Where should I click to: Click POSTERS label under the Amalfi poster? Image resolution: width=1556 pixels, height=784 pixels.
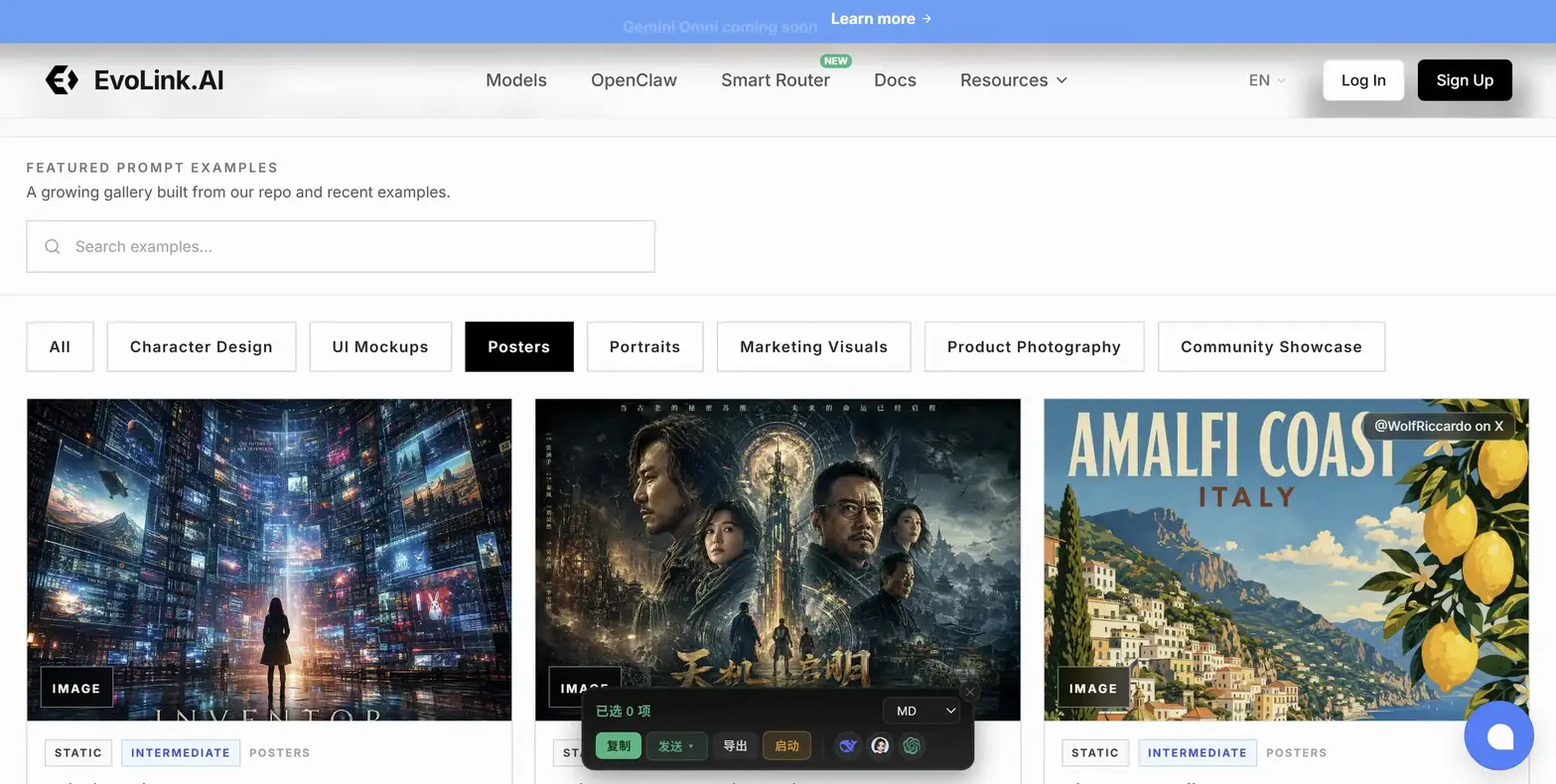tap(1297, 752)
